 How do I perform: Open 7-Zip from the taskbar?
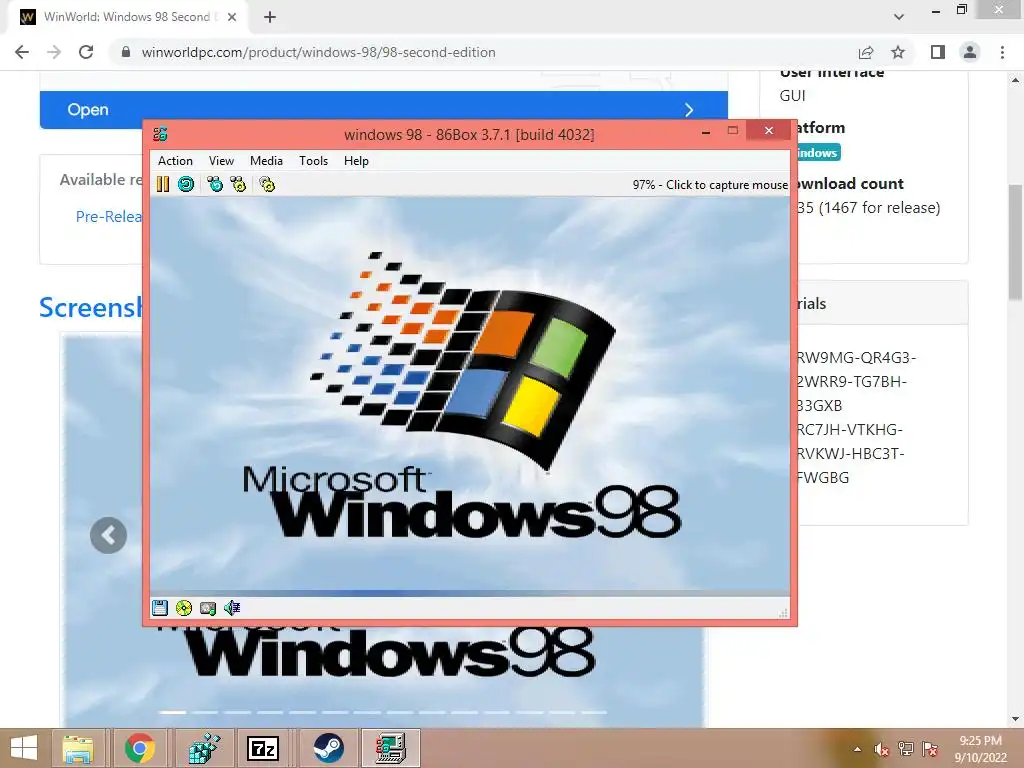coord(263,748)
